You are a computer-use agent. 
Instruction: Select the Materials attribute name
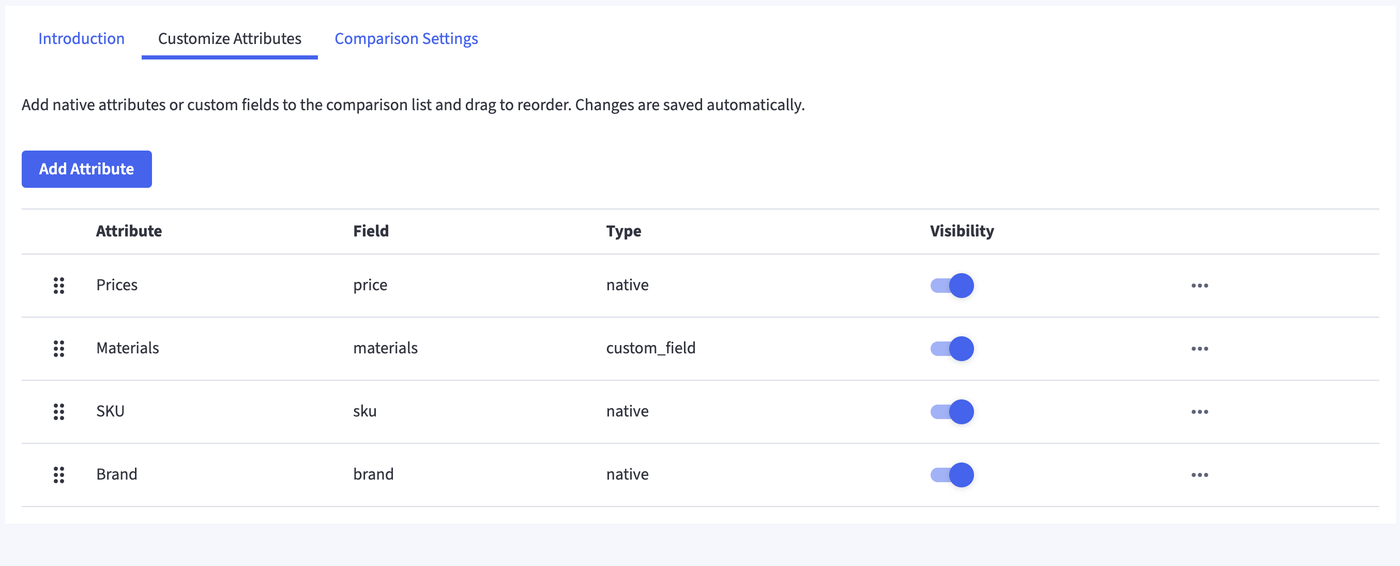[128, 348]
